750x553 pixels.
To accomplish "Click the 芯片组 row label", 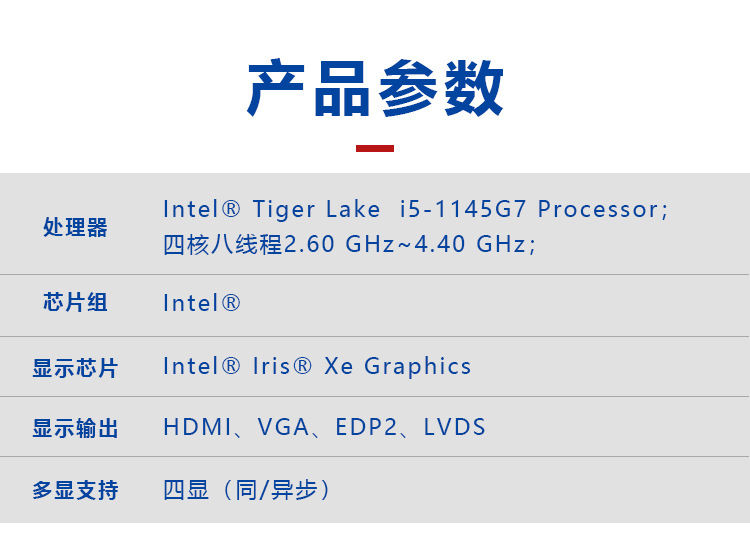I will tap(75, 302).
